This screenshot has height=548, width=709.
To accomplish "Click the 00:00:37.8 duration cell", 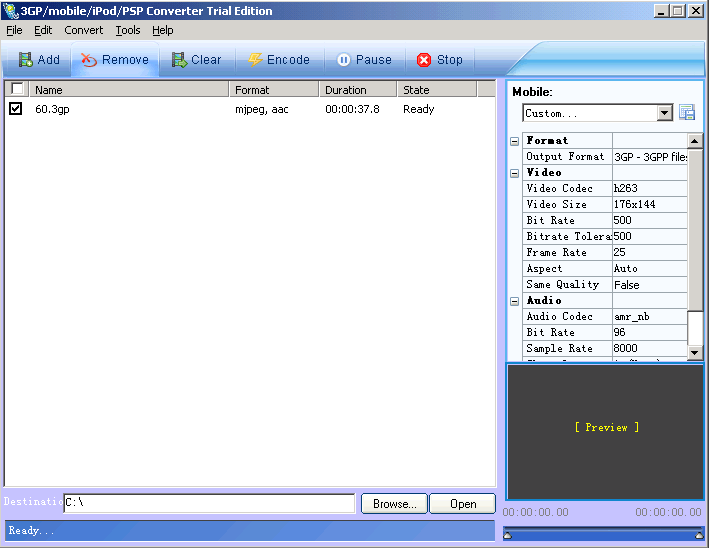I will pos(352,109).
